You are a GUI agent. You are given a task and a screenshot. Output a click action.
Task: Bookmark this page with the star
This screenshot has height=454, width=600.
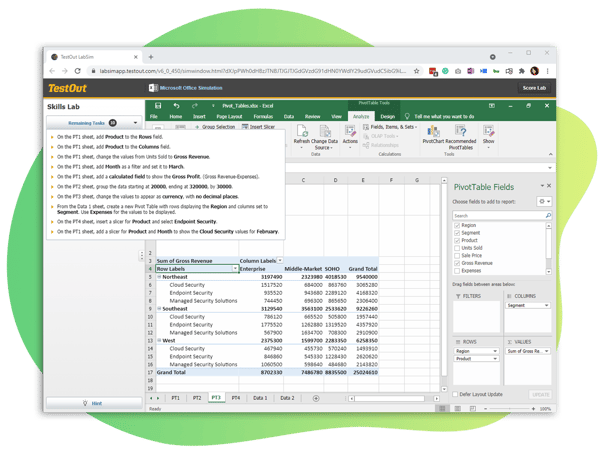point(416,71)
